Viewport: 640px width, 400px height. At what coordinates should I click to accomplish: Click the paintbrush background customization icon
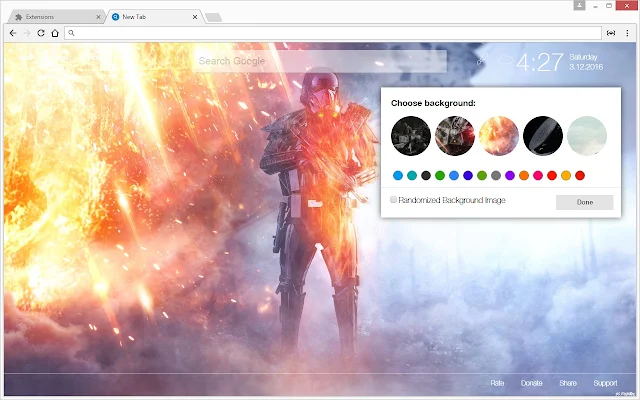482,60
